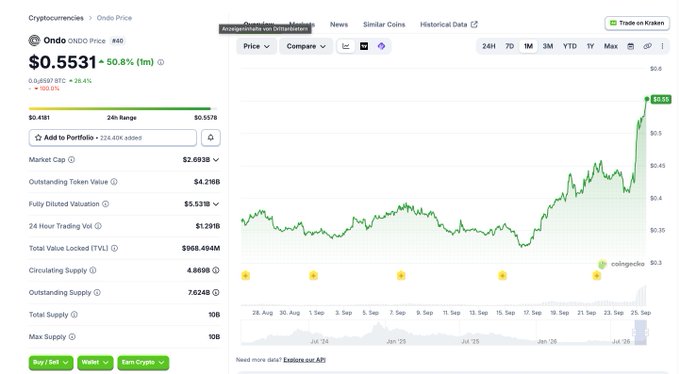Select the 7D time range

pyautogui.click(x=510, y=46)
